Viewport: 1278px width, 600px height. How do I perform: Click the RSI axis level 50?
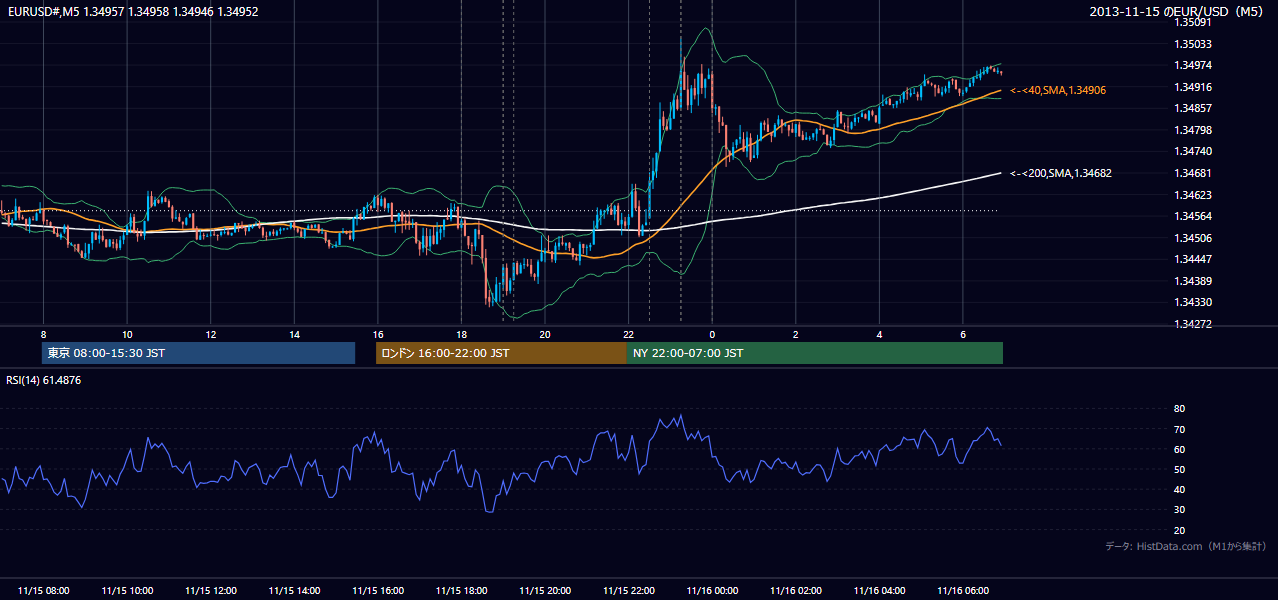1179,469
